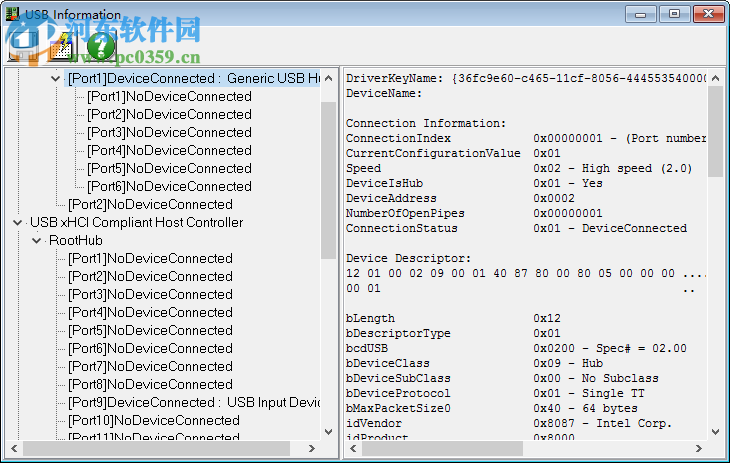Click ConnectionStatus DeviceConnected value

coord(610,228)
